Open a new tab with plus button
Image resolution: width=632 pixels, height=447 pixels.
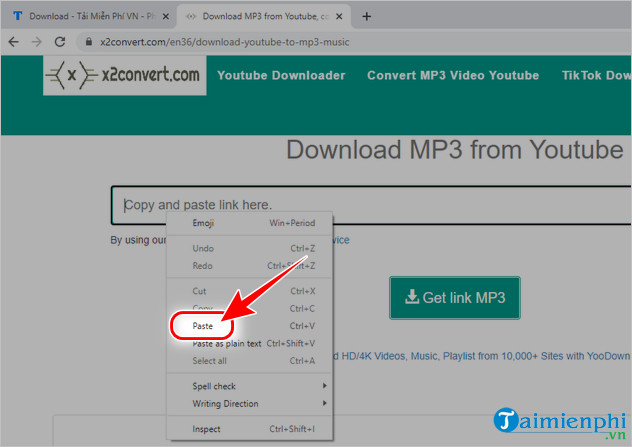point(366,17)
